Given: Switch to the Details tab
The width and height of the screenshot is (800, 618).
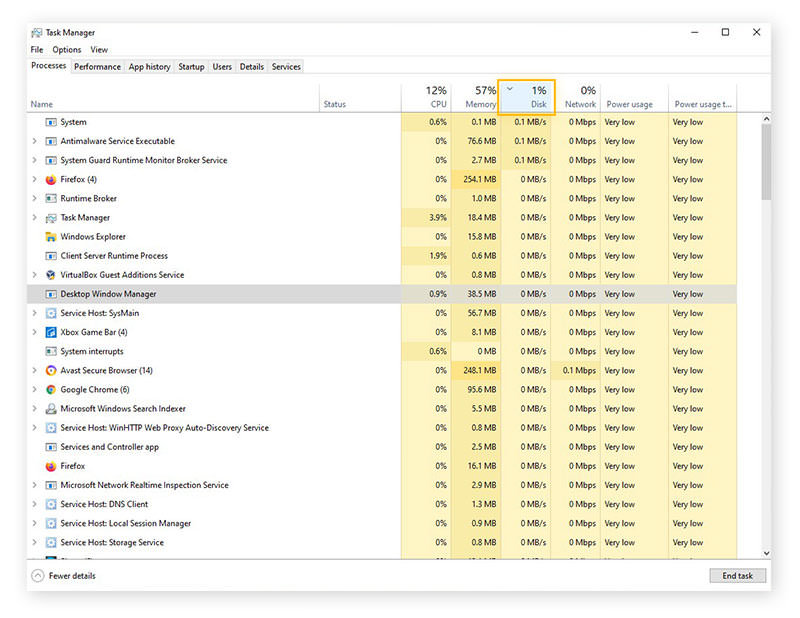Looking at the screenshot, I should pos(252,67).
